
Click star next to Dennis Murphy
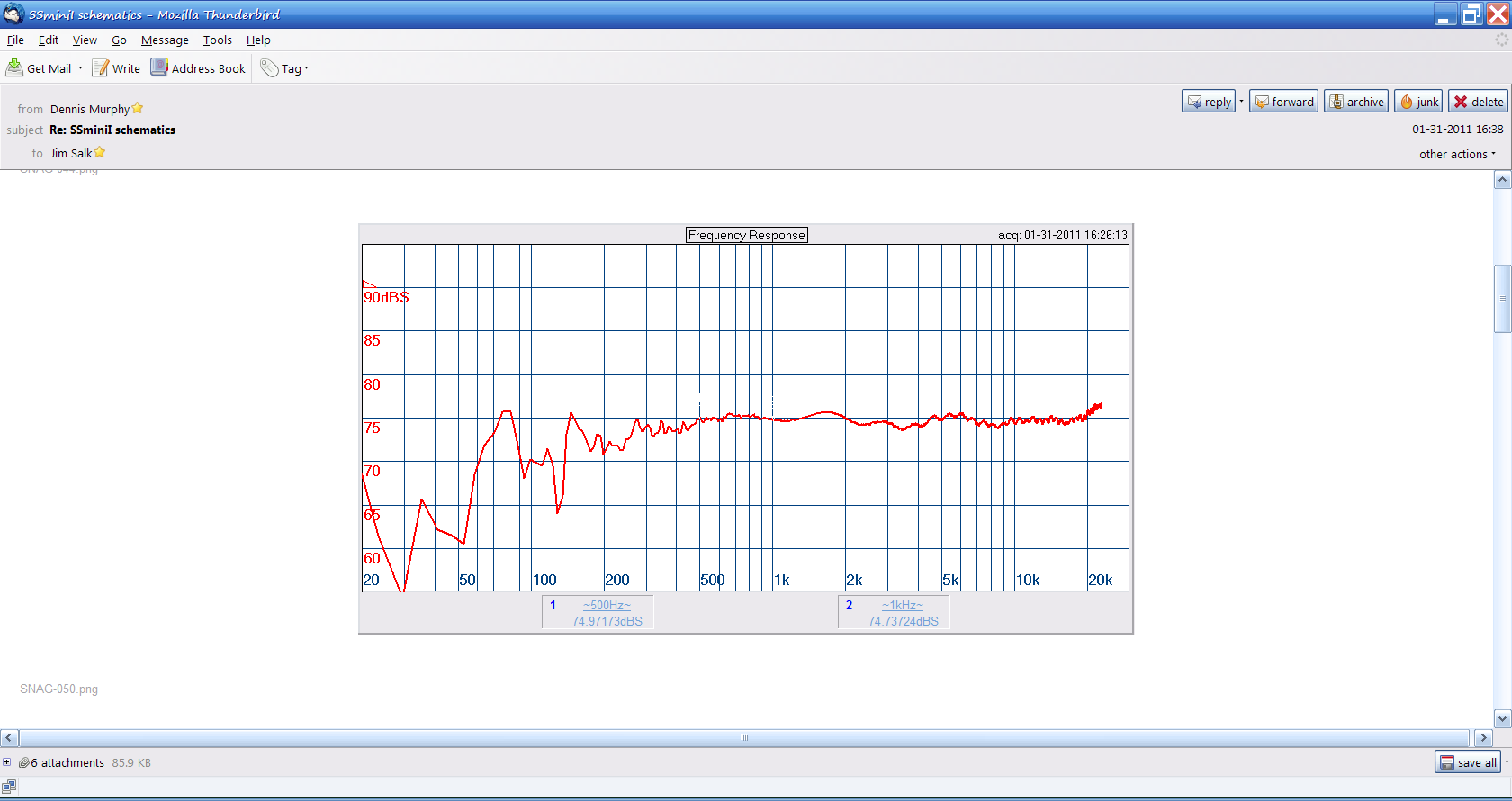tap(138, 108)
